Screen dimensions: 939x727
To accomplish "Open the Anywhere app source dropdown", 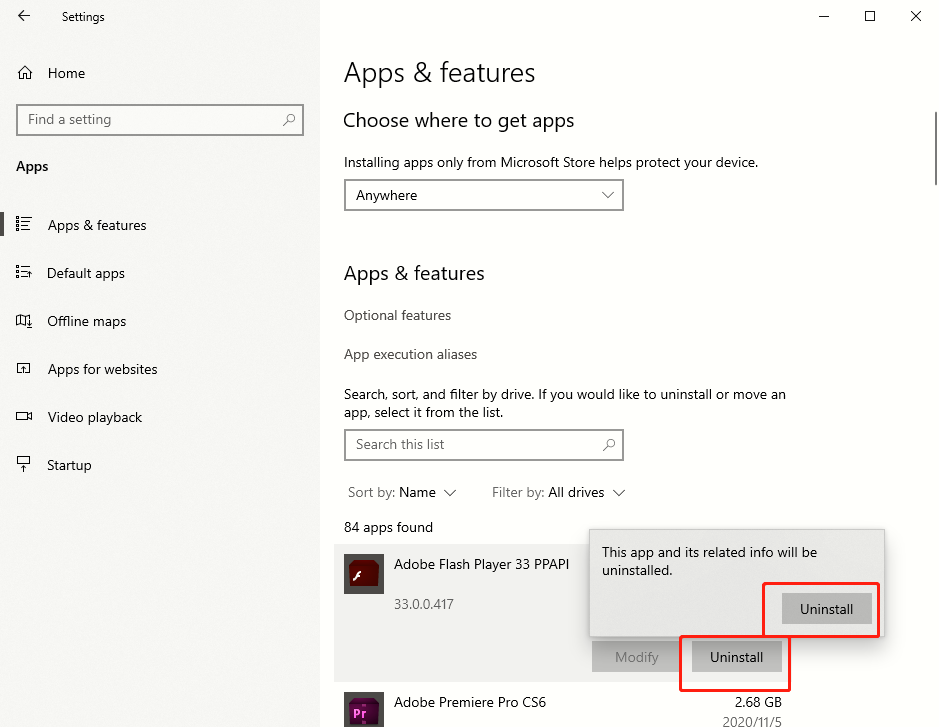I will click(484, 195).
